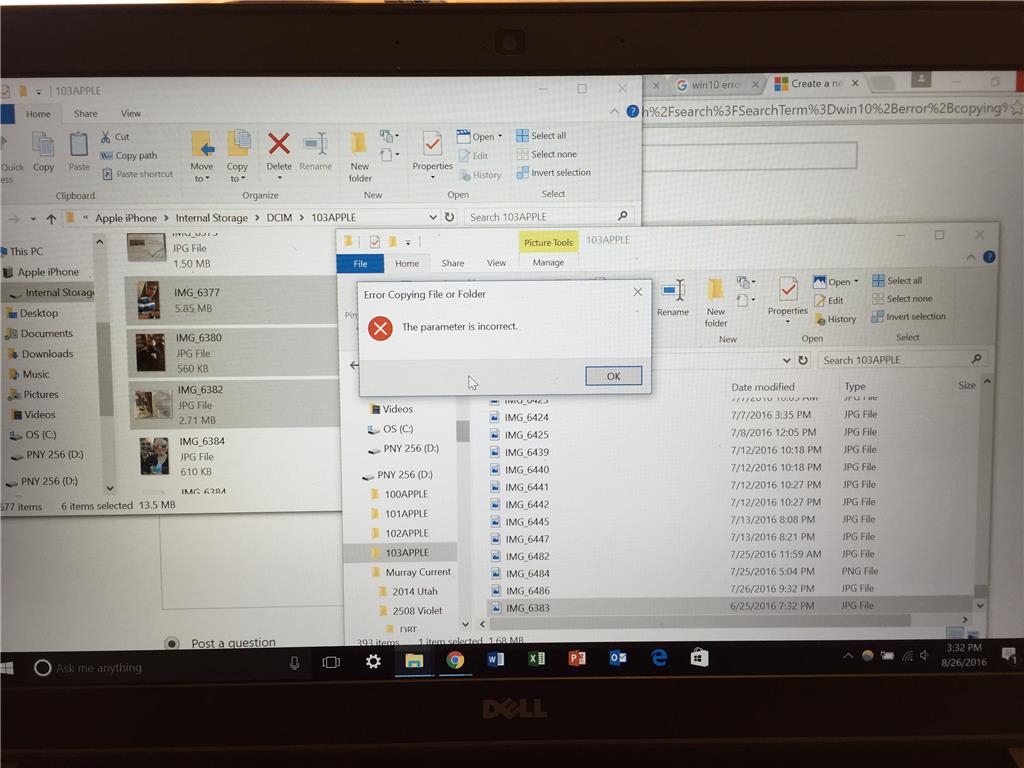Click OK in the error dialog
1024x768 pixels.
coord(613,376)
